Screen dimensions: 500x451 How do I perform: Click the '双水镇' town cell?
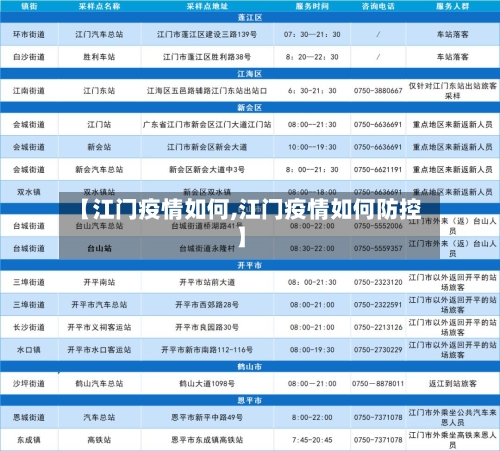coord(29,192)
